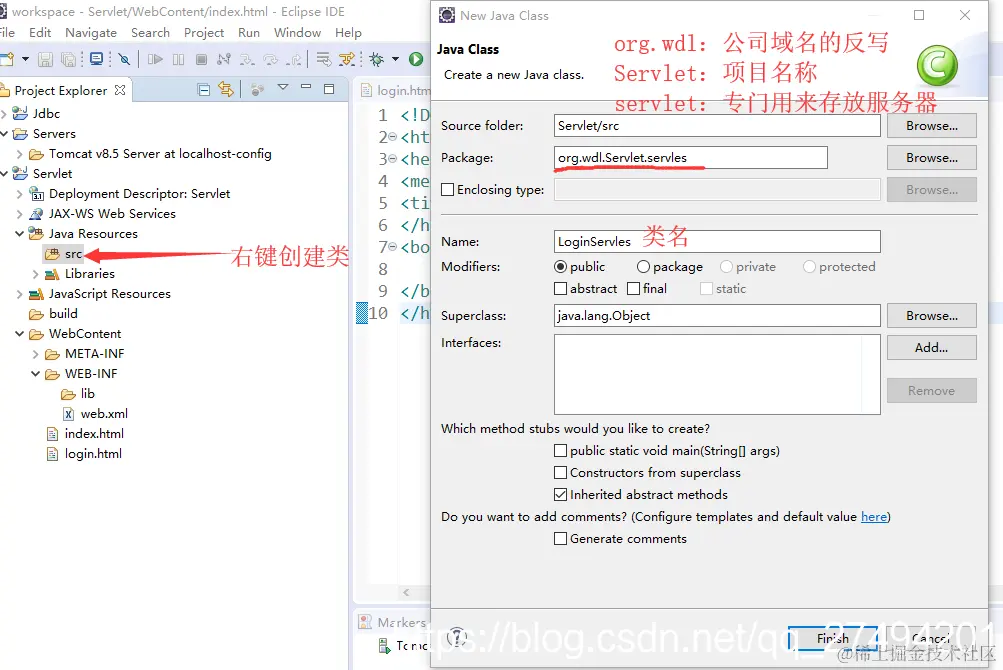Select the lib folder under WEB-INF
The width and height of the screenshot is (1003, 670).
(x=78, y=394)
